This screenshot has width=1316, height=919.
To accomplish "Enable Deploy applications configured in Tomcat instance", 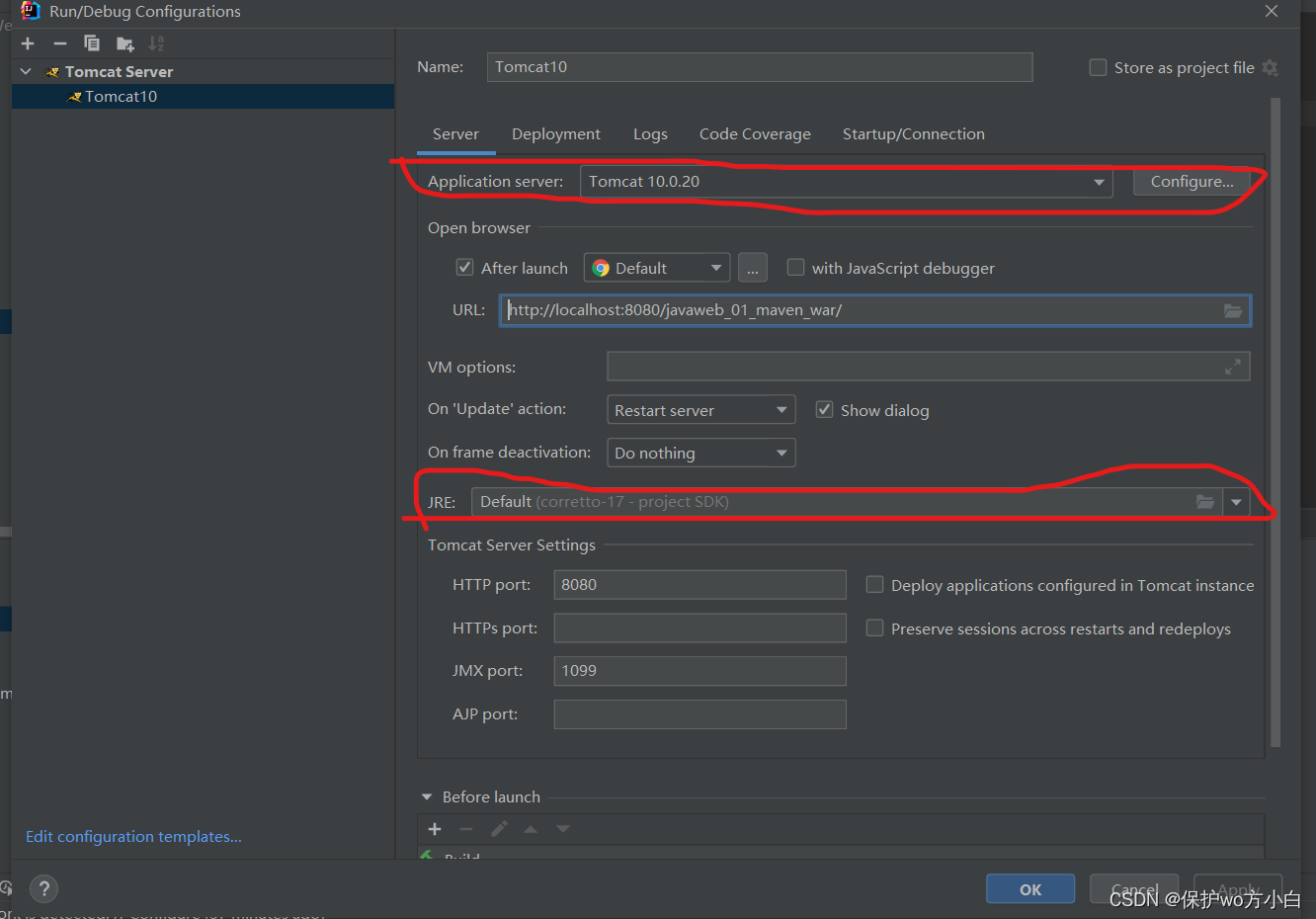I will tap(874, 585).
